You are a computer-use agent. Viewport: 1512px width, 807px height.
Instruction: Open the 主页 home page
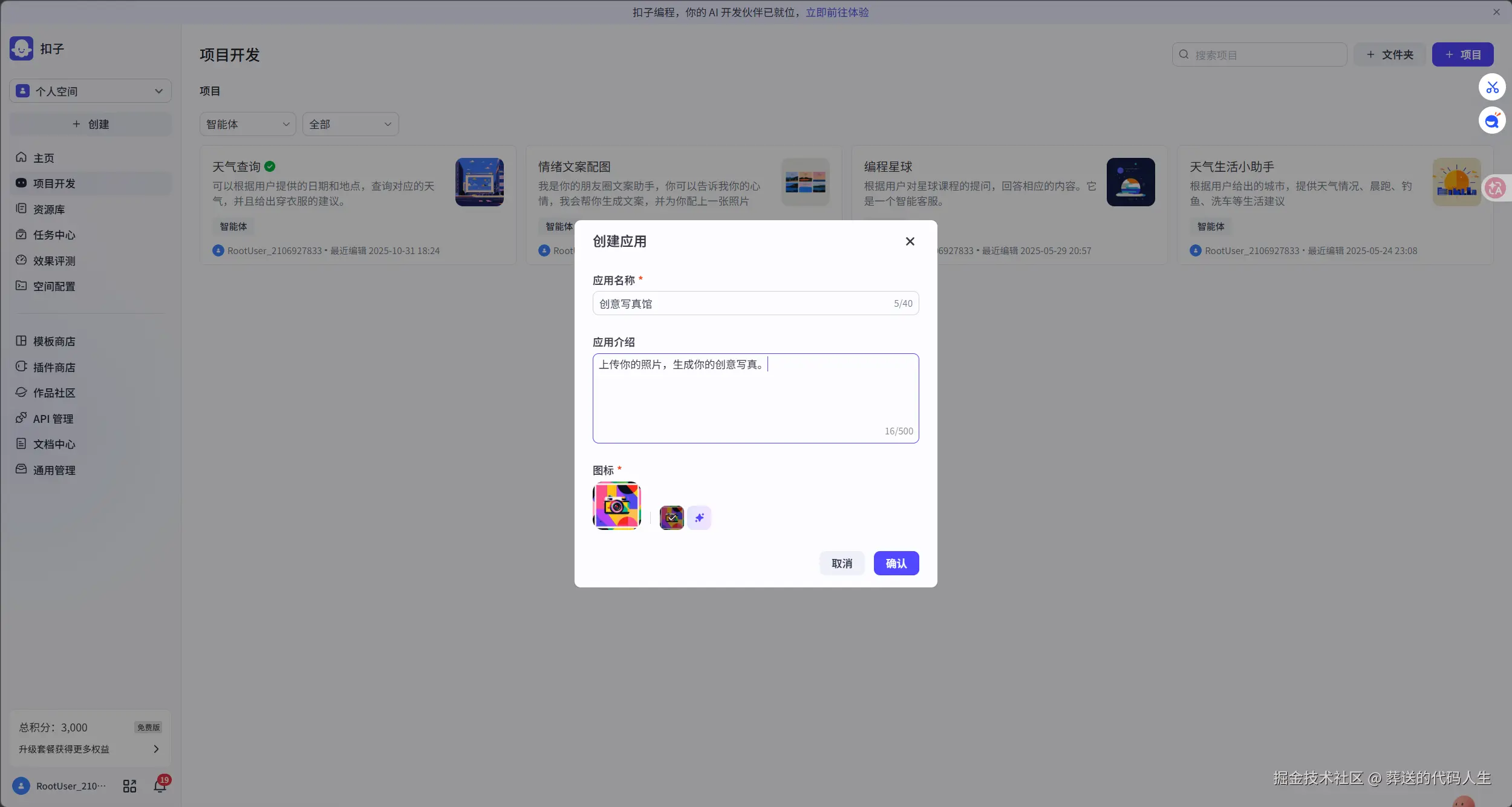pyautogui.click(x=91, y=157)
